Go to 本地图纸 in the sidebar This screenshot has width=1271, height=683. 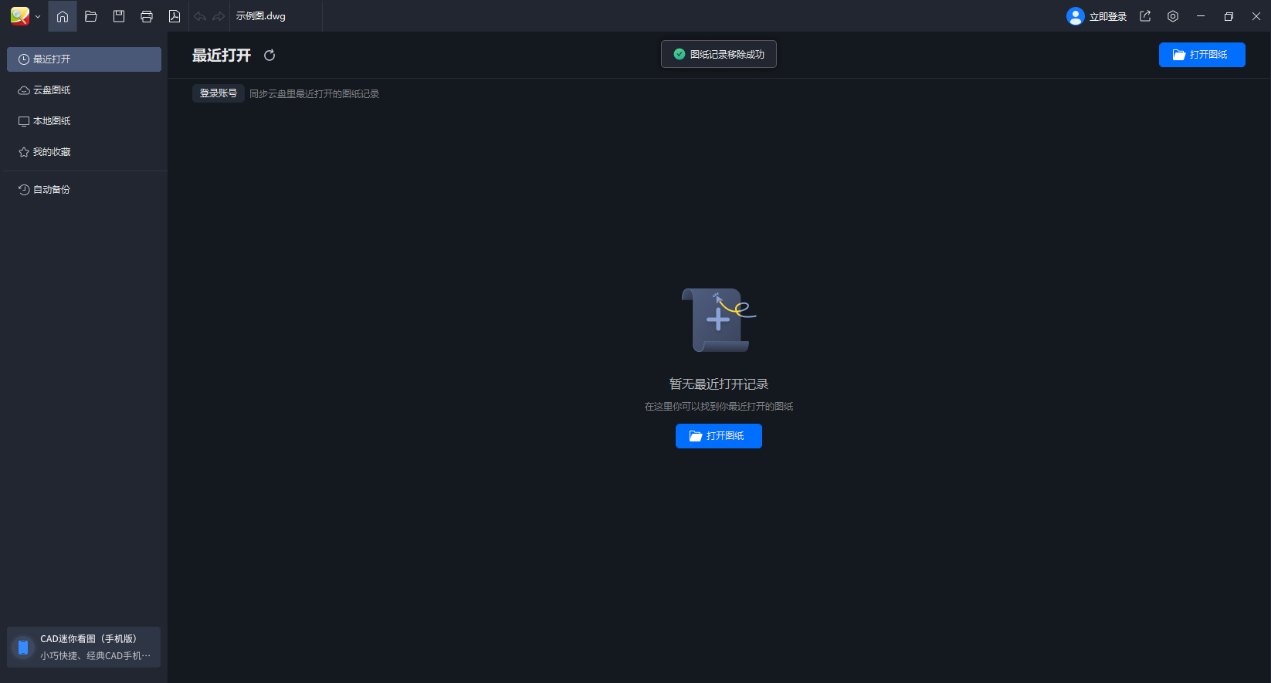coord(84,121)
